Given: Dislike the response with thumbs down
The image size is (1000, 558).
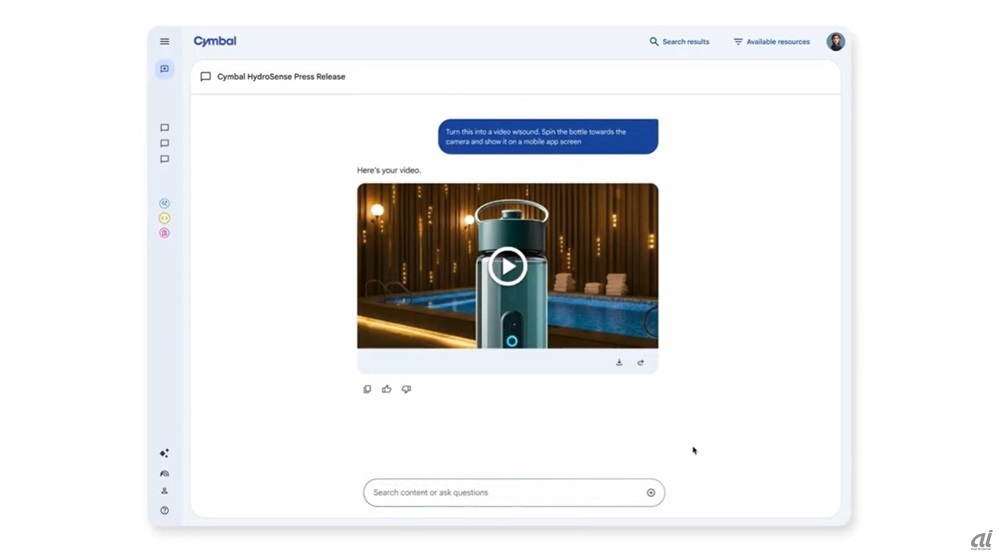Looking at the screenshot, I should (406, 389).
